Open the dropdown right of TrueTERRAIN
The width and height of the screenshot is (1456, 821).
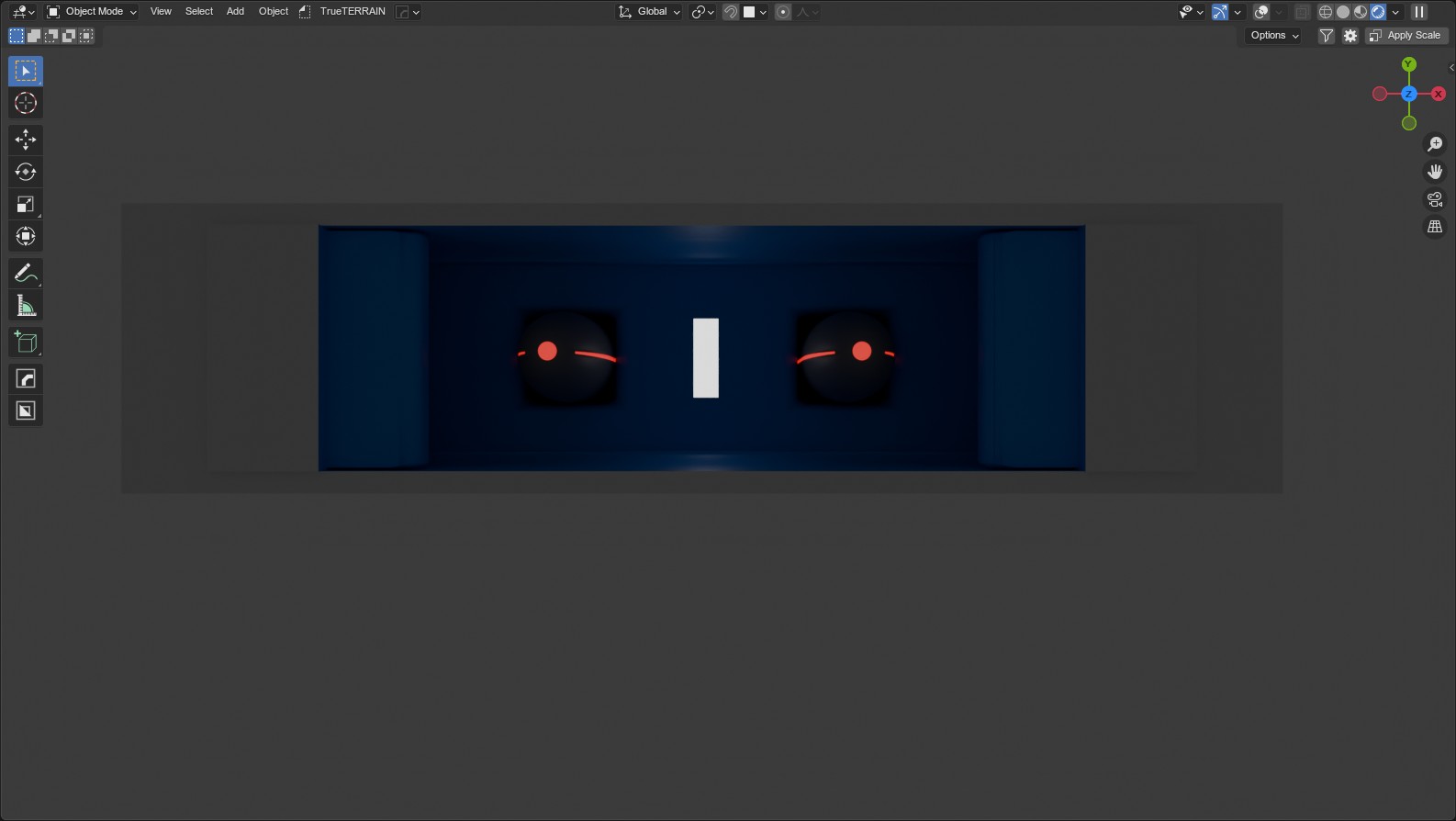[408, 12]
